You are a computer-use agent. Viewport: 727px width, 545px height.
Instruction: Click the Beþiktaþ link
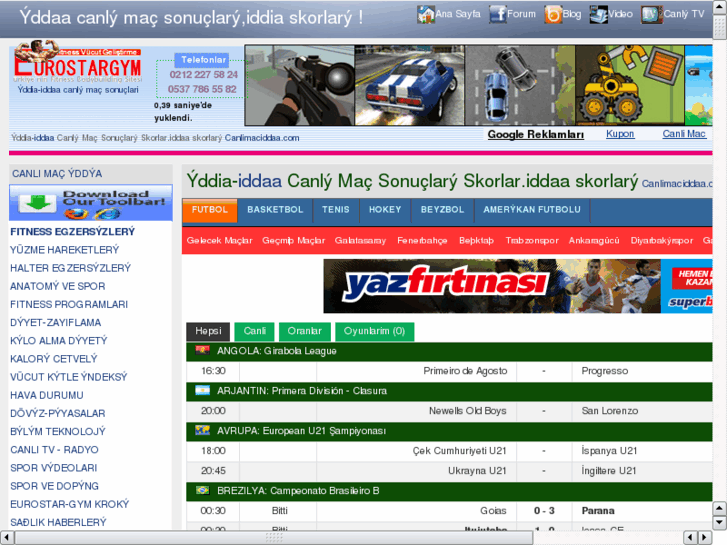(476, 240)
